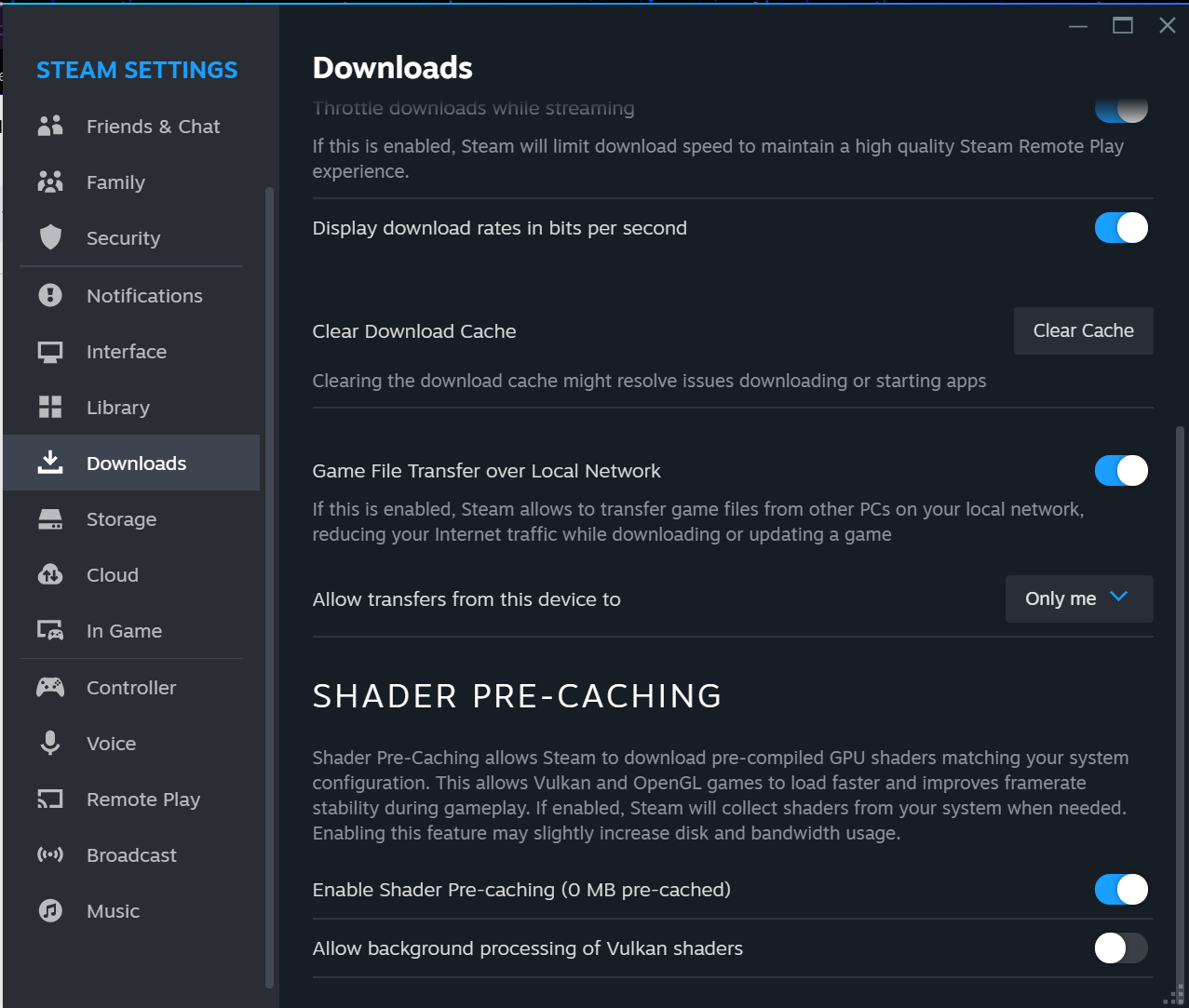Image resolution: width=1189 pixels, height=1008 pixels.
Task: Toggle Enable Shader Pre-caching switch
Action: 1121,890
